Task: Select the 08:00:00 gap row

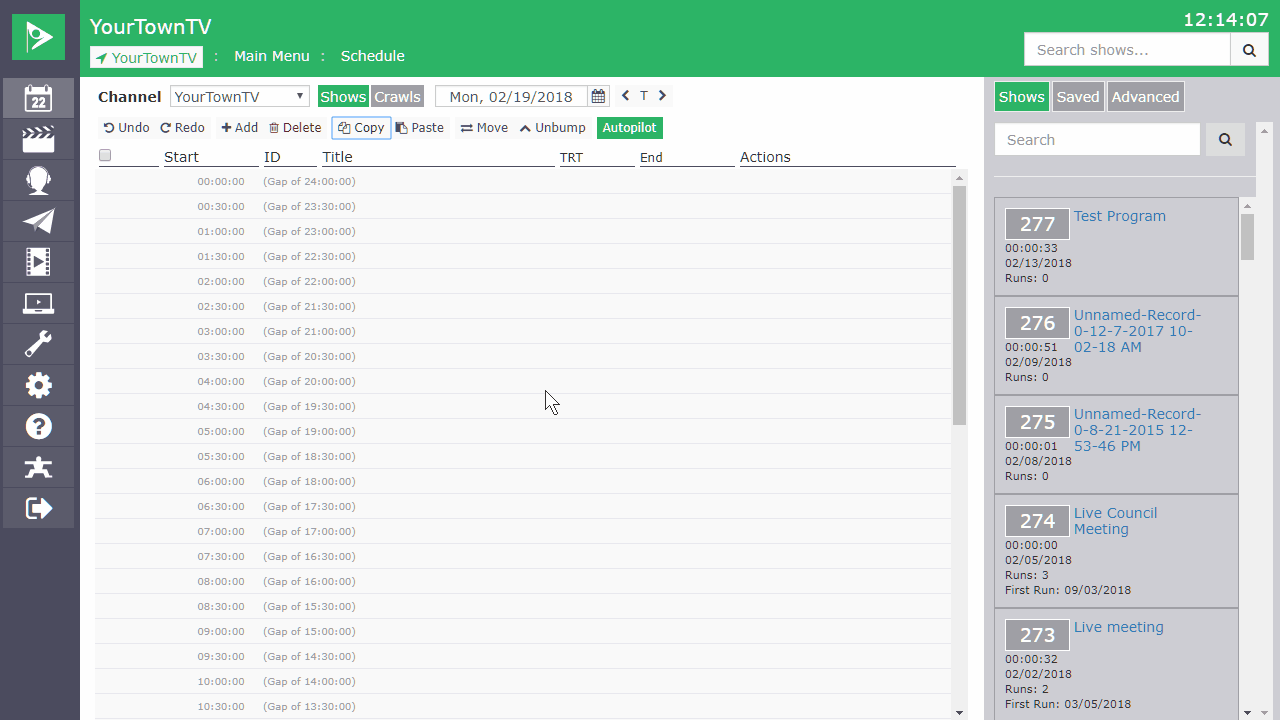Action: 523,581
